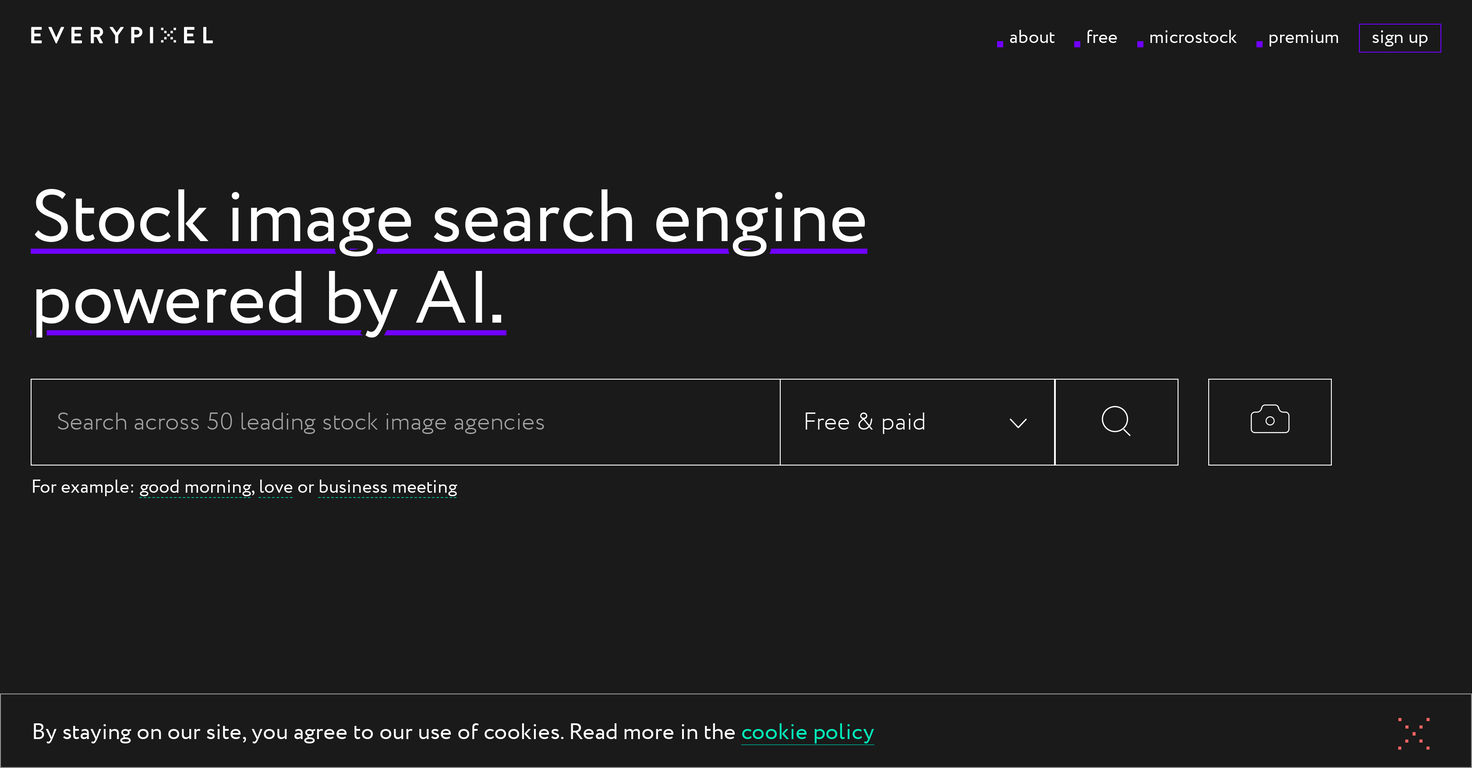Click the purple square marker beside premium
Screen dimensions: 1472x768
tap(1259, 44)
